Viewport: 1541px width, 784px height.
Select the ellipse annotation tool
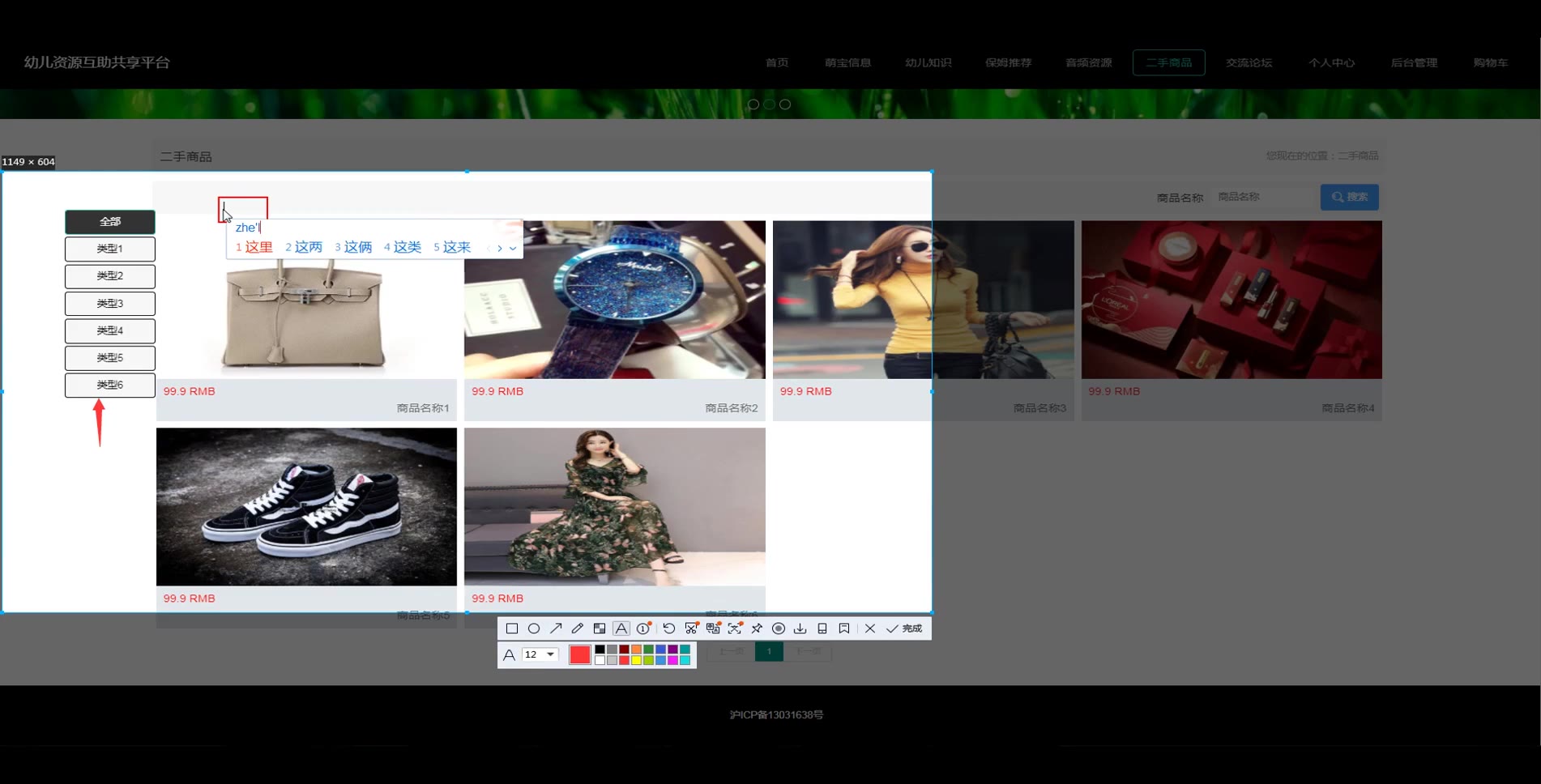[534, 628]
